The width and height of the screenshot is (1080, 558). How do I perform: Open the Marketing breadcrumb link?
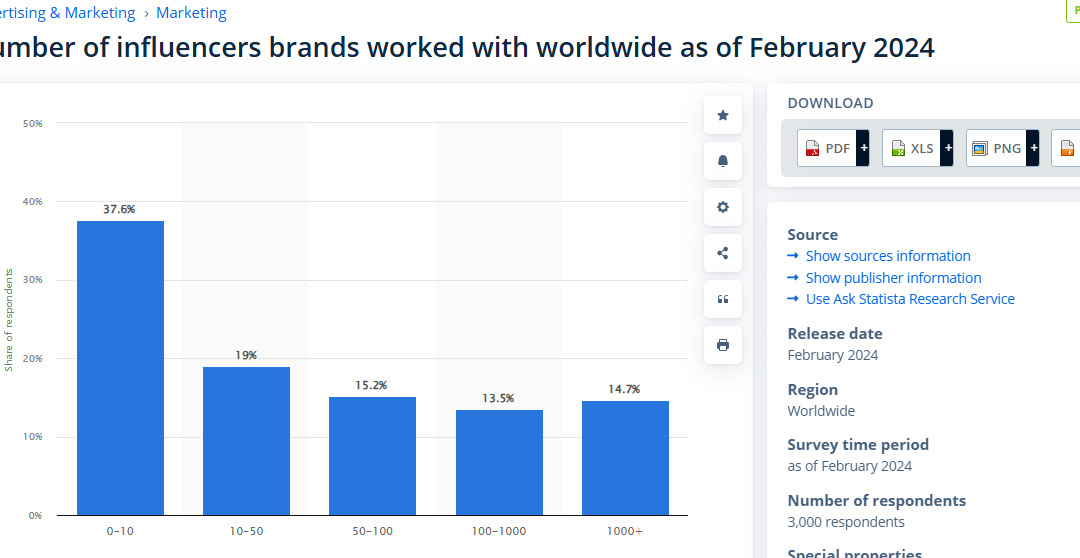(x=191, y=13)
